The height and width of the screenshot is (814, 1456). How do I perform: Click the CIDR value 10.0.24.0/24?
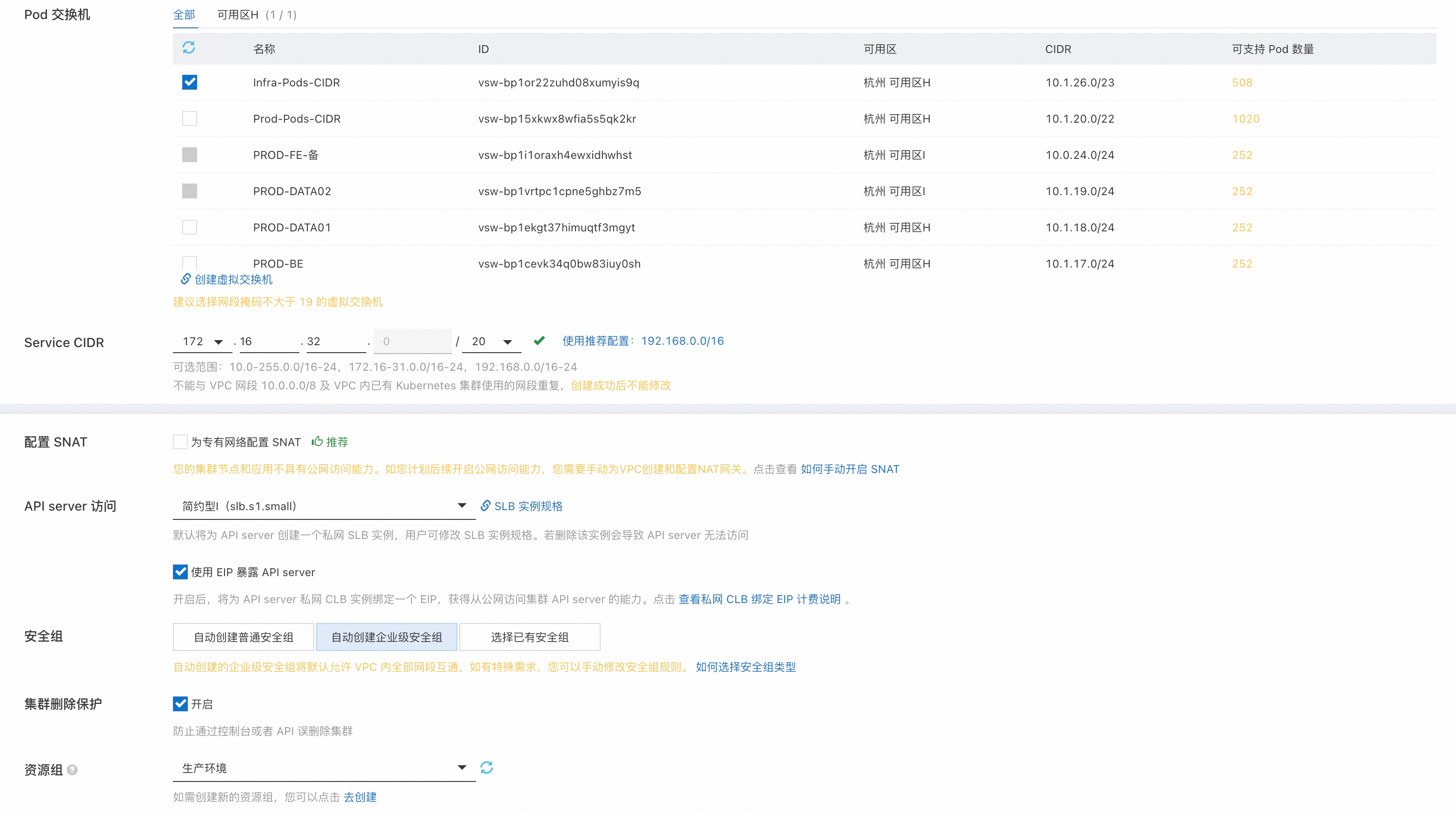(x=1079, y=155)
